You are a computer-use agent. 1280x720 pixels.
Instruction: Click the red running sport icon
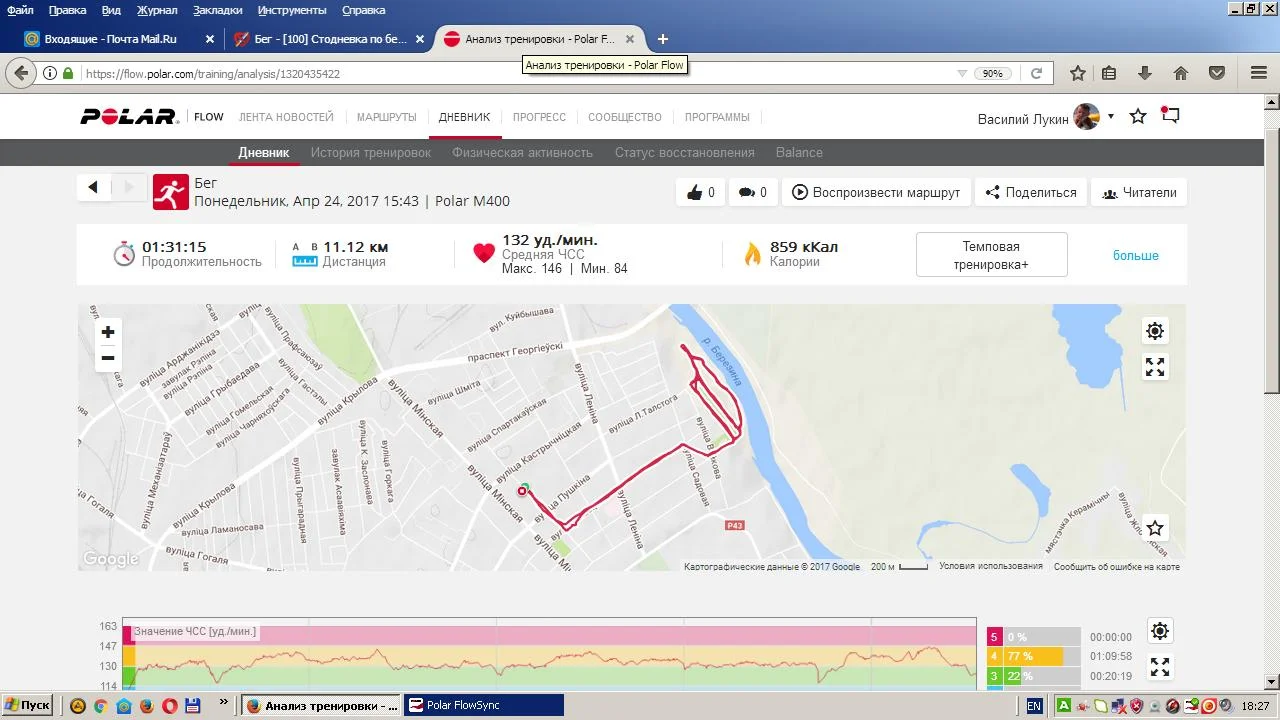click(171, 192)
